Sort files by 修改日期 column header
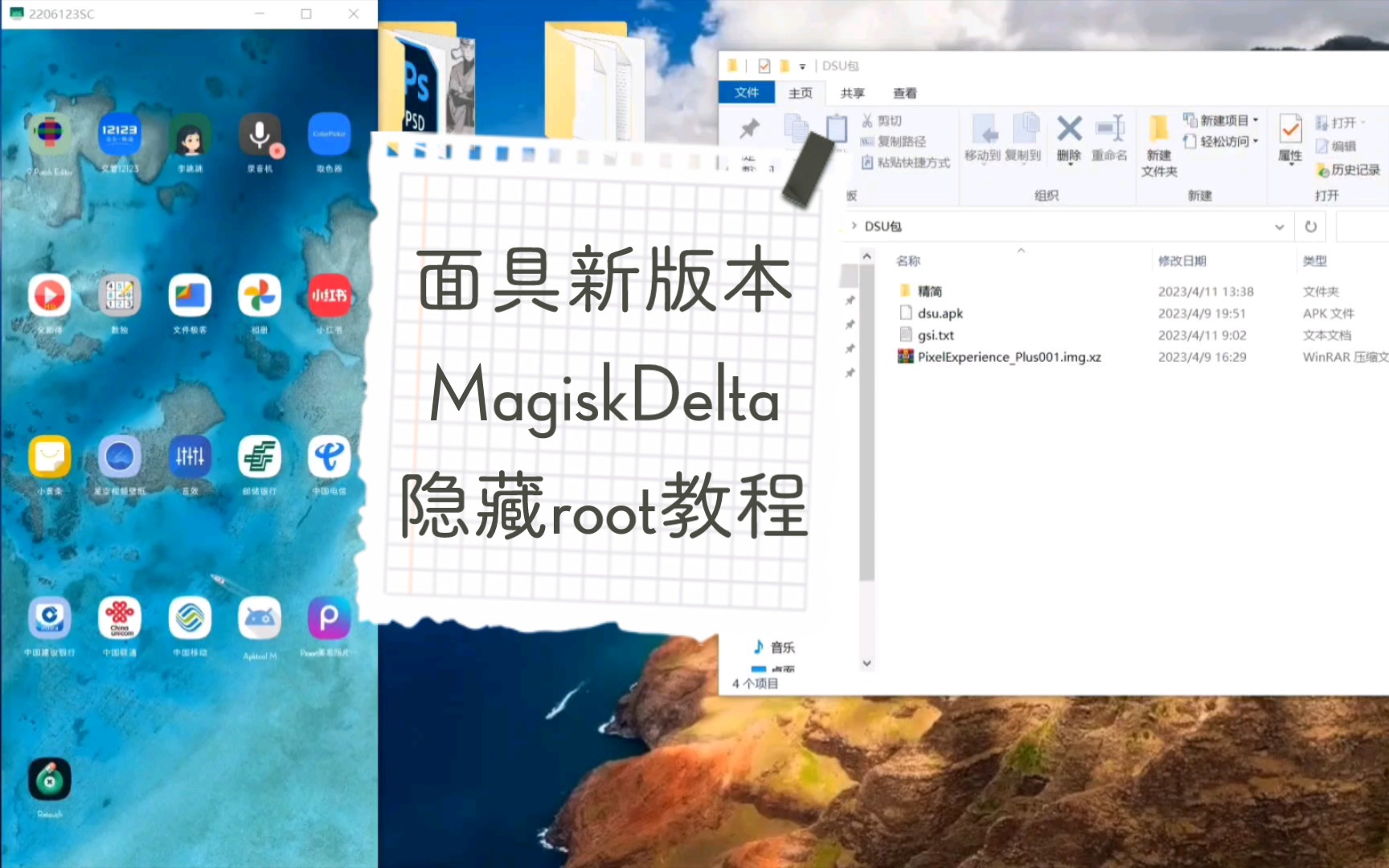1389x868 pixels. pyautogui.click(x=1182, y=261)
